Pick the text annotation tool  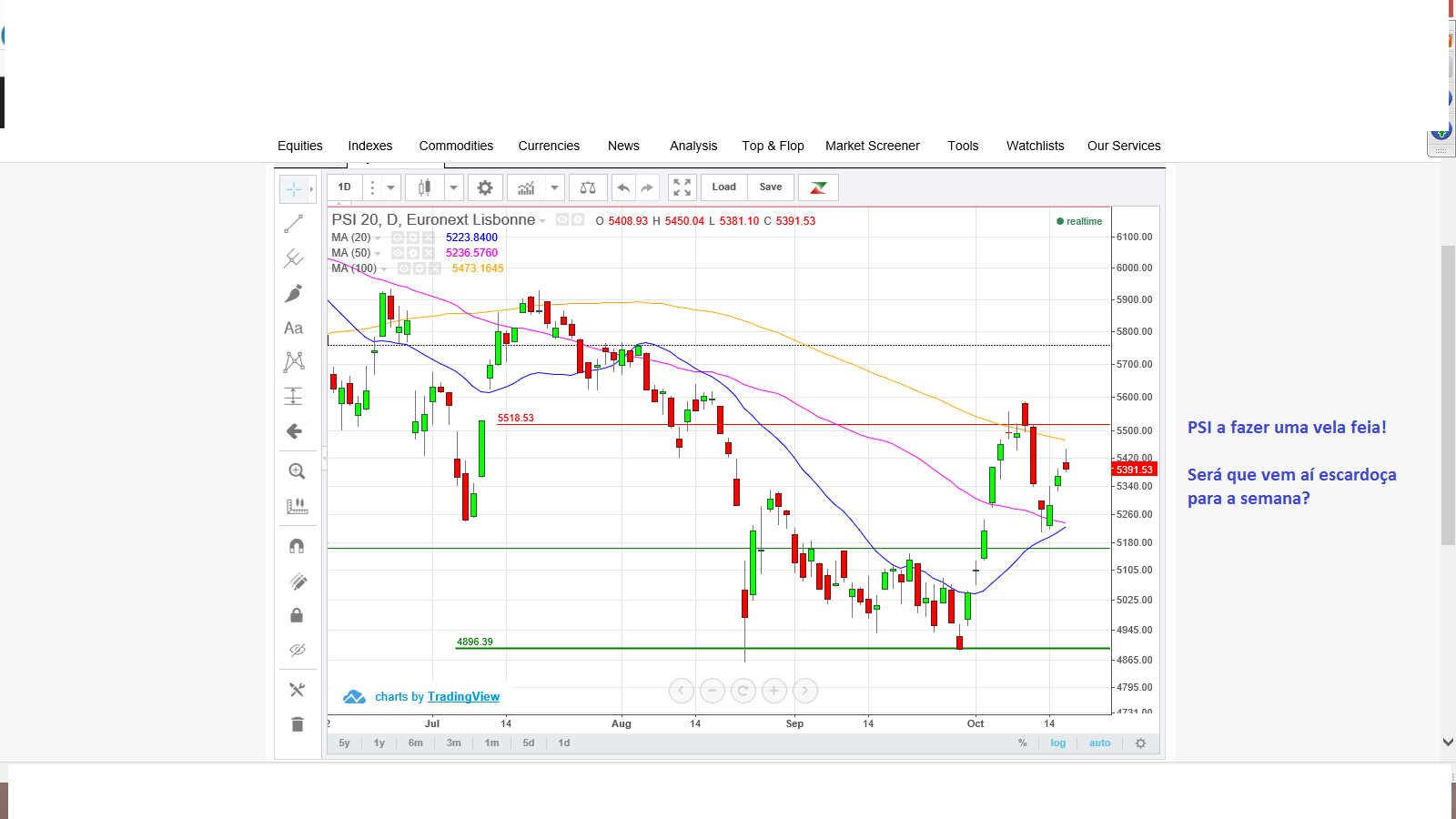click(293, 328)
